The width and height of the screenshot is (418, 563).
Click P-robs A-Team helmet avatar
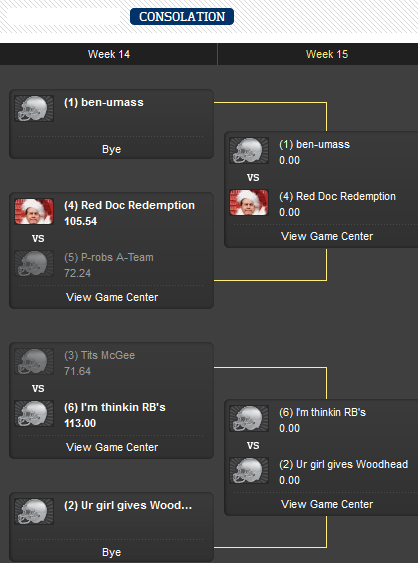[x=34, y=264]
